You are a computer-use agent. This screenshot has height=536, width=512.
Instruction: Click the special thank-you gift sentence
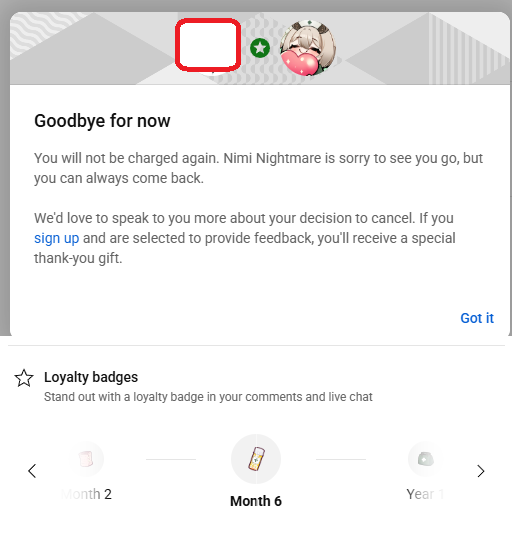(245, 238)
